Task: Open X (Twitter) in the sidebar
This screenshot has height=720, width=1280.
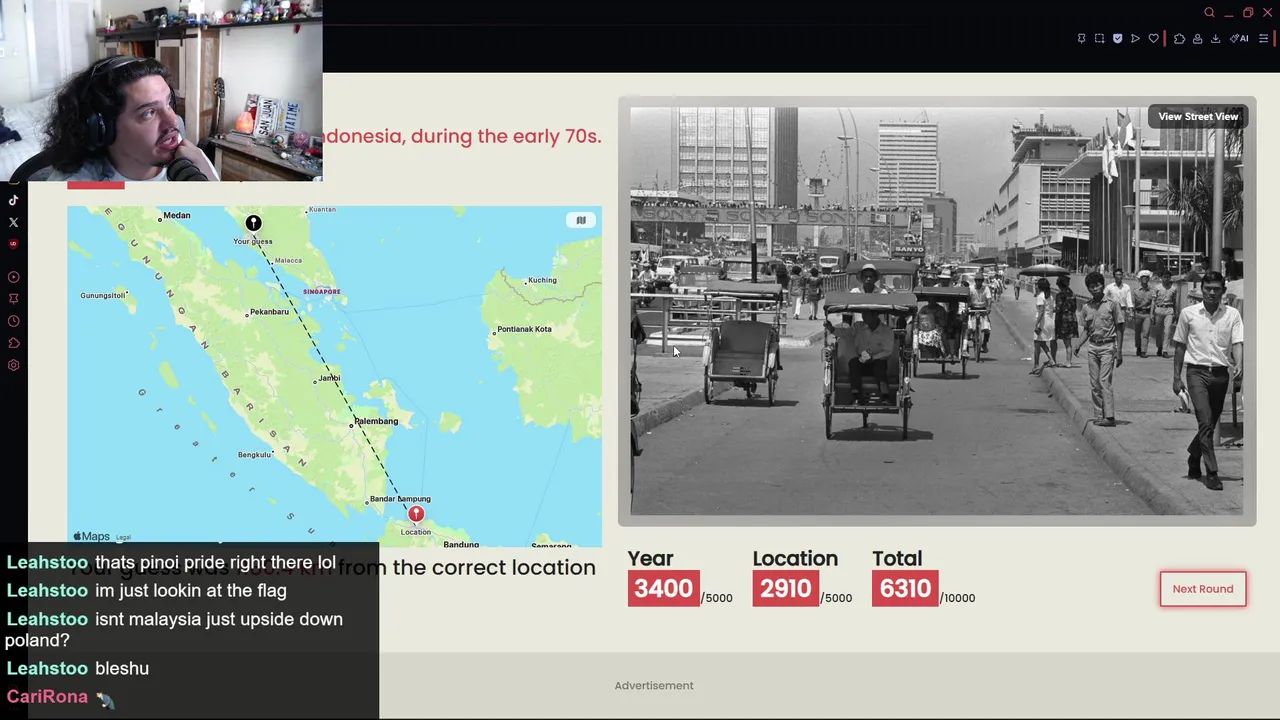Action: [13, 222]
